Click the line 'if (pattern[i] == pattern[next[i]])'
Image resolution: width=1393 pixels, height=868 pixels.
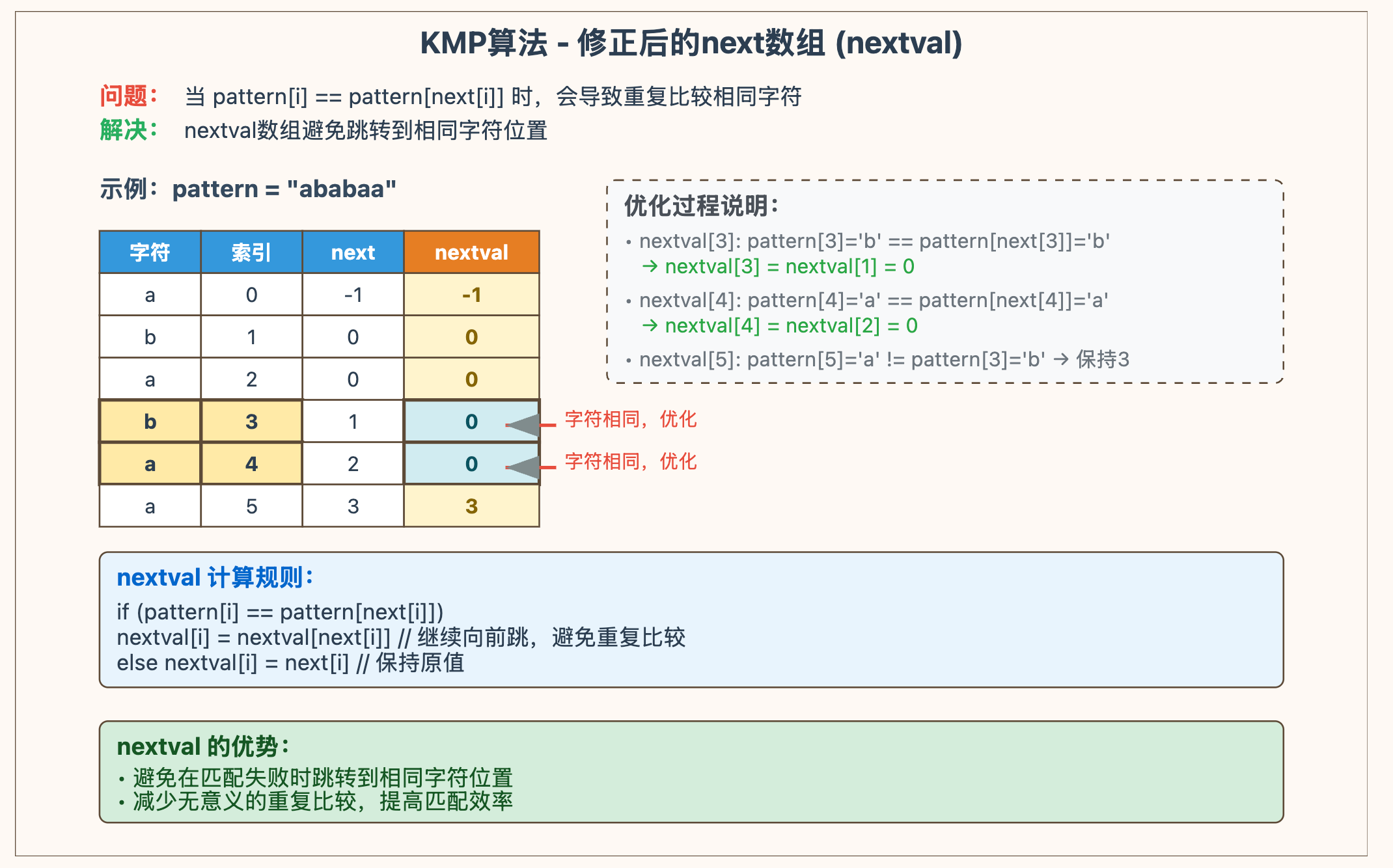pos(280,612)
